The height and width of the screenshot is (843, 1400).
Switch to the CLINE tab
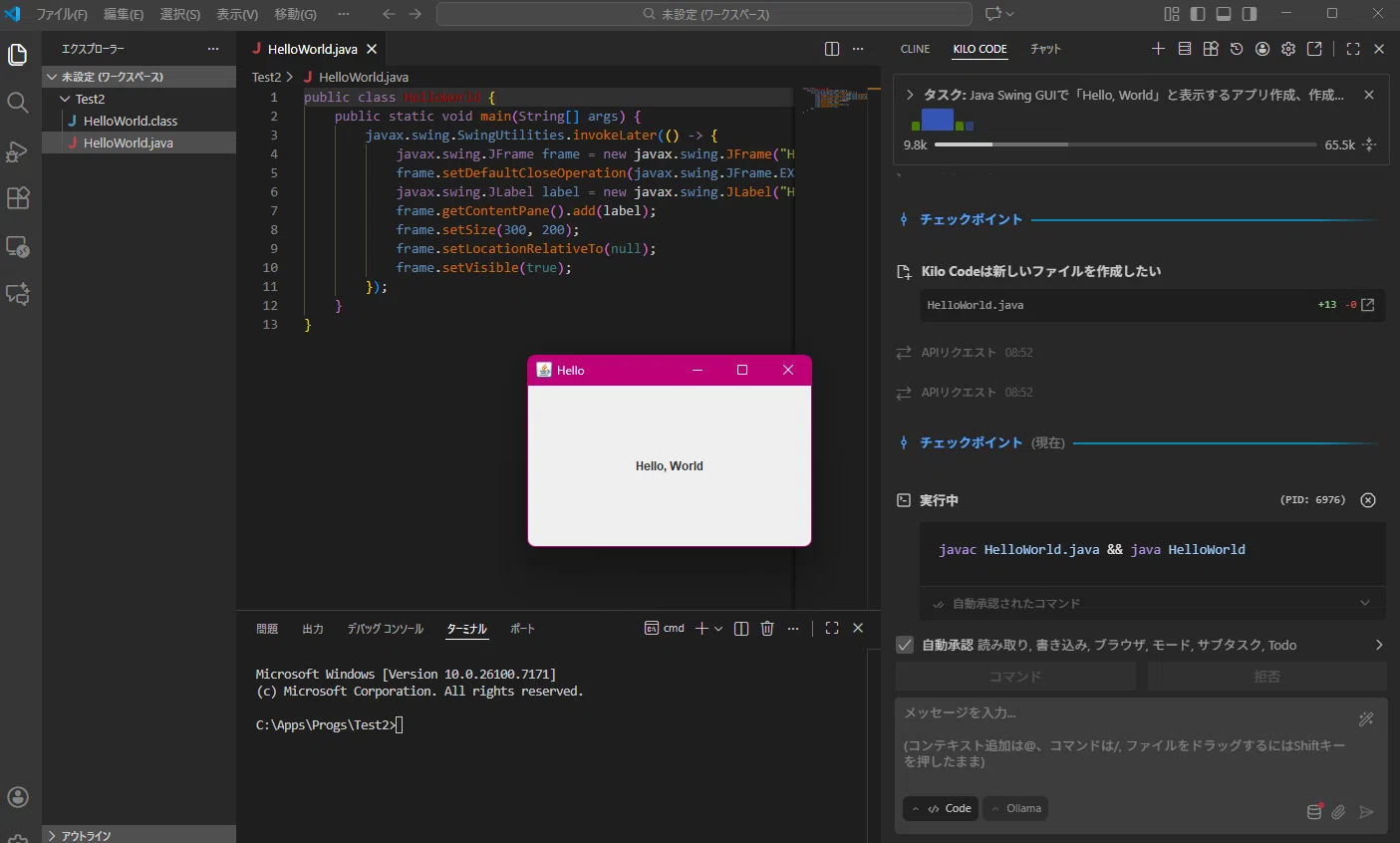[915, 49]
